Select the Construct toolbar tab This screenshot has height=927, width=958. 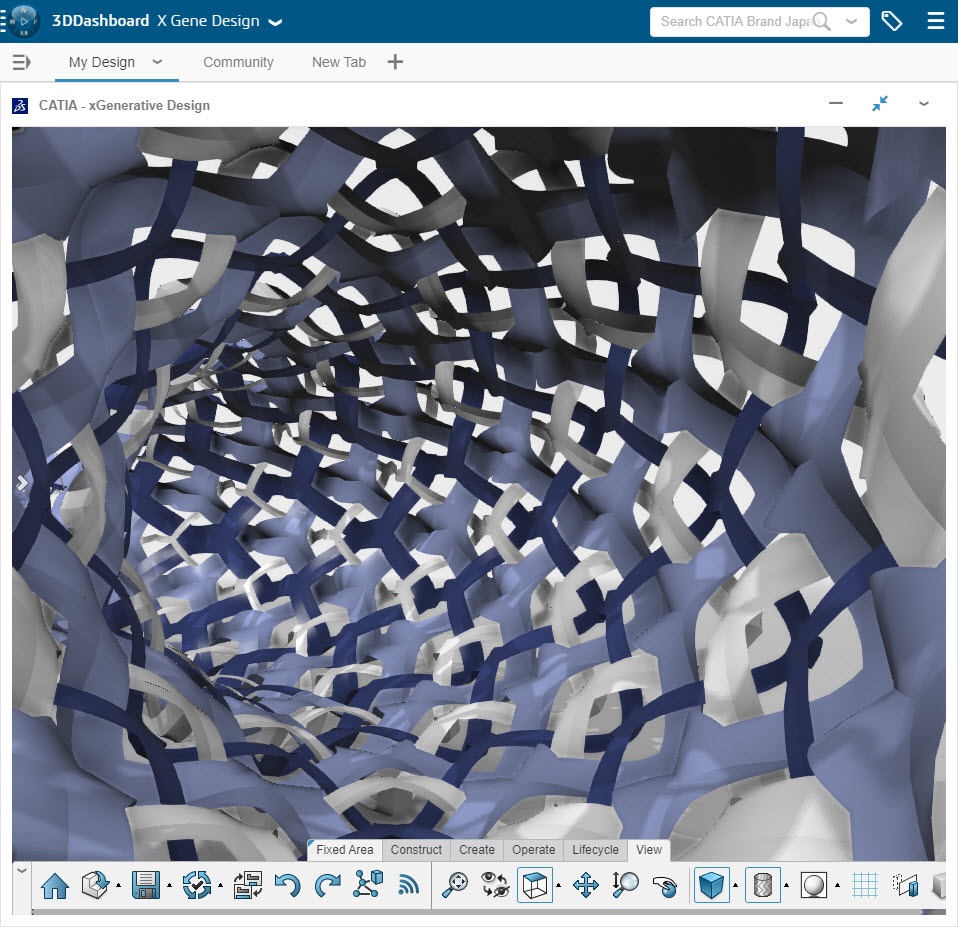tap(416, 849)
